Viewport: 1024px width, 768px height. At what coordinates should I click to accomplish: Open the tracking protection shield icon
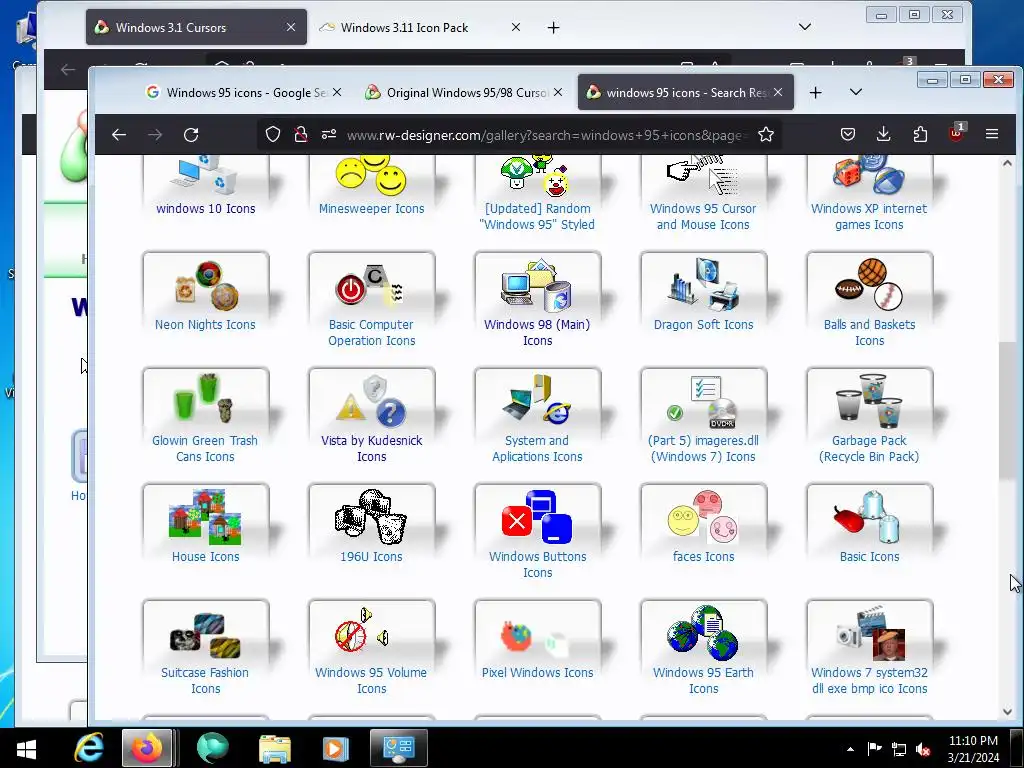coord(273,135)
